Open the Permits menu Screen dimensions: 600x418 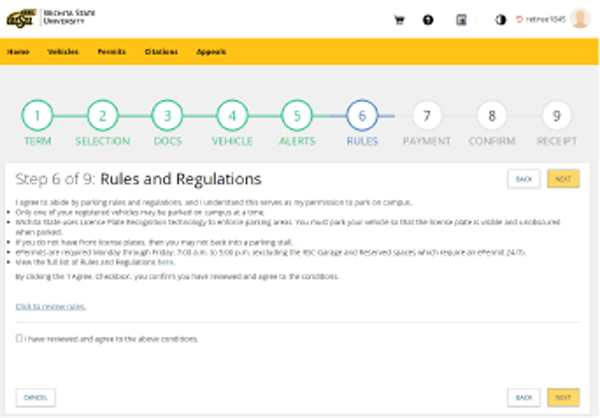111,51
